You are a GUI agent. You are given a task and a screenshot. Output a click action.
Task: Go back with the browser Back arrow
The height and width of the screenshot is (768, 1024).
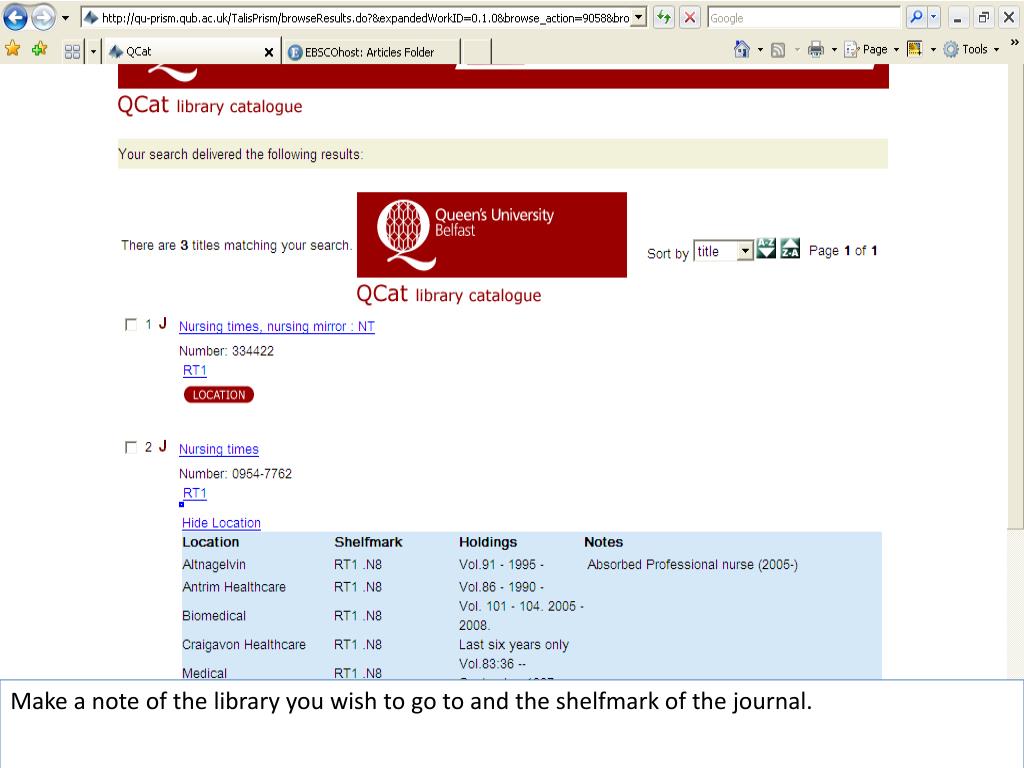[16, 18]
